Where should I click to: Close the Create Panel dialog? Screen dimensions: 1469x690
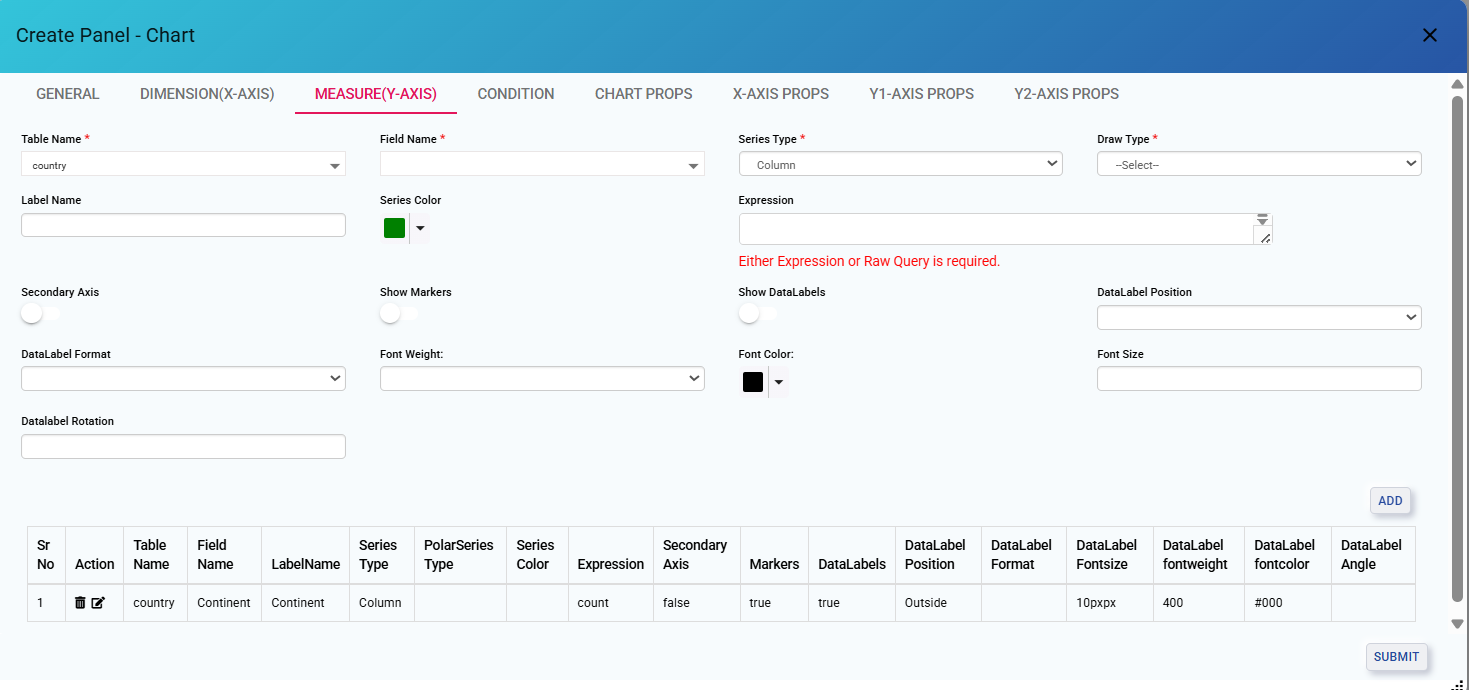click(x=1429, y=36)
